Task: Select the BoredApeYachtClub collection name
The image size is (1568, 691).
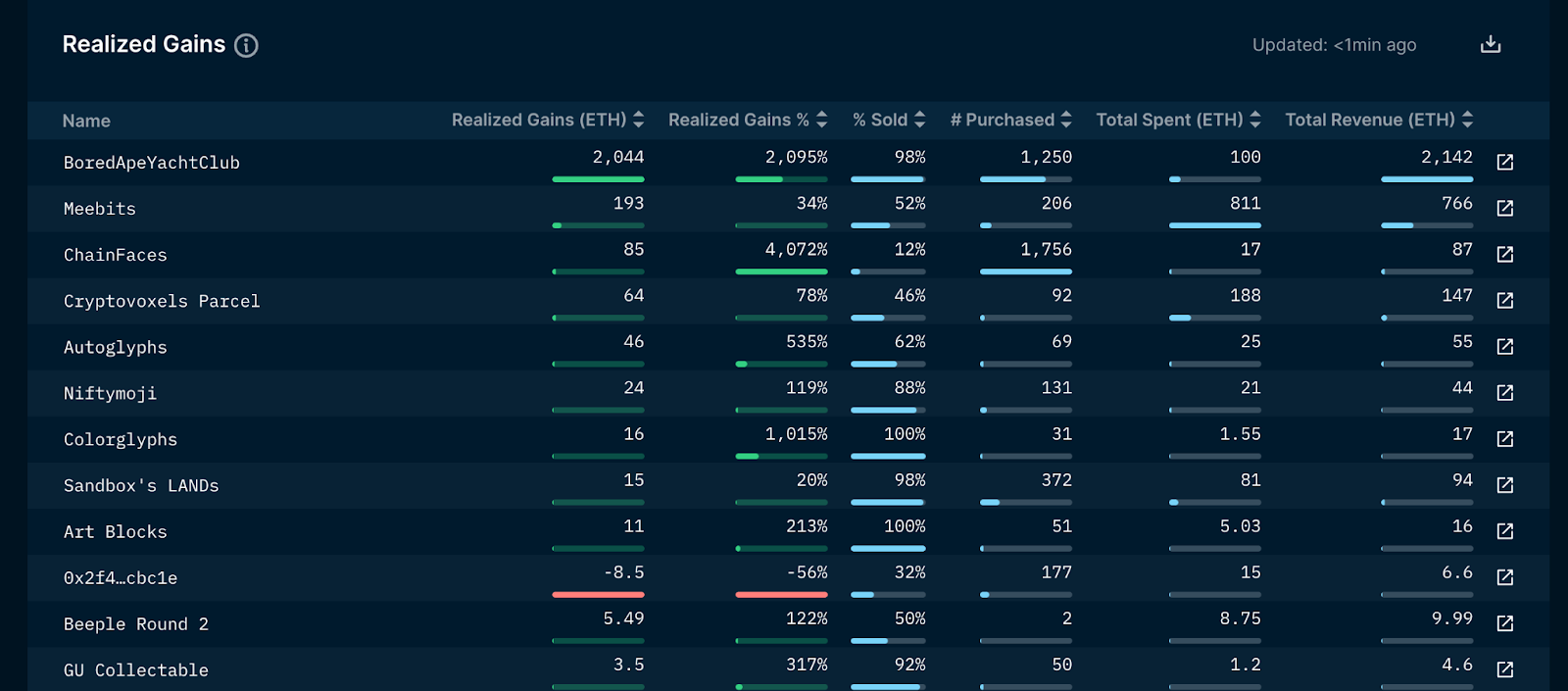Action: [152, 163]
